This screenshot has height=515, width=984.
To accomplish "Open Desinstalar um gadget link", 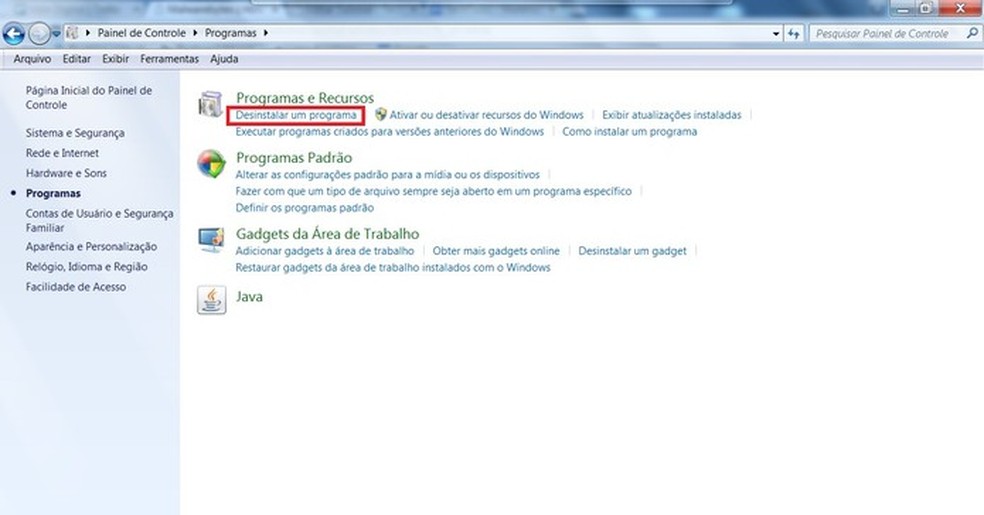I will pyautogui.click(x=632, y=251).
